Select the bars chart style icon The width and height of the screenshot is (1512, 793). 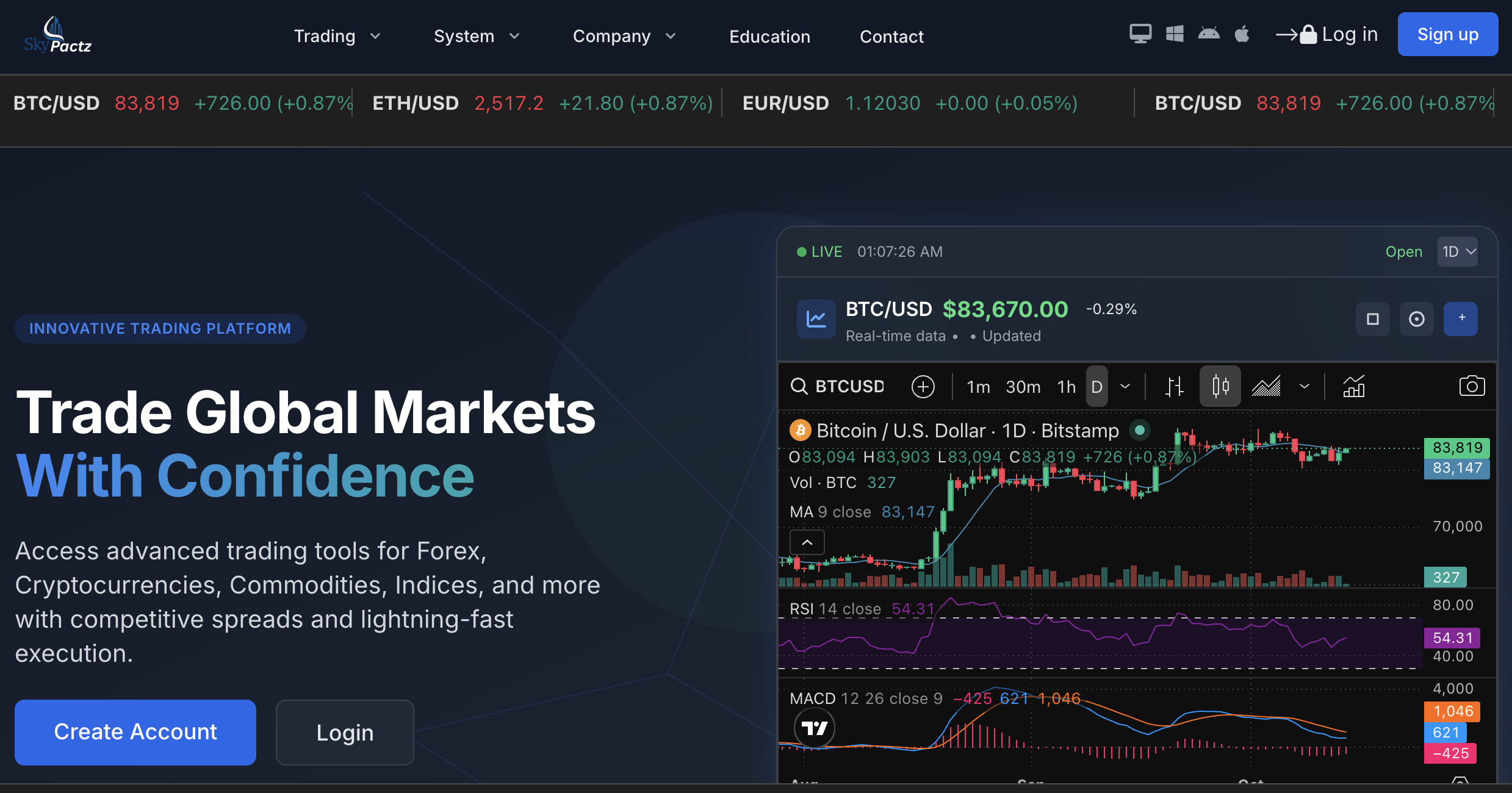click(x=1175, y=387)
